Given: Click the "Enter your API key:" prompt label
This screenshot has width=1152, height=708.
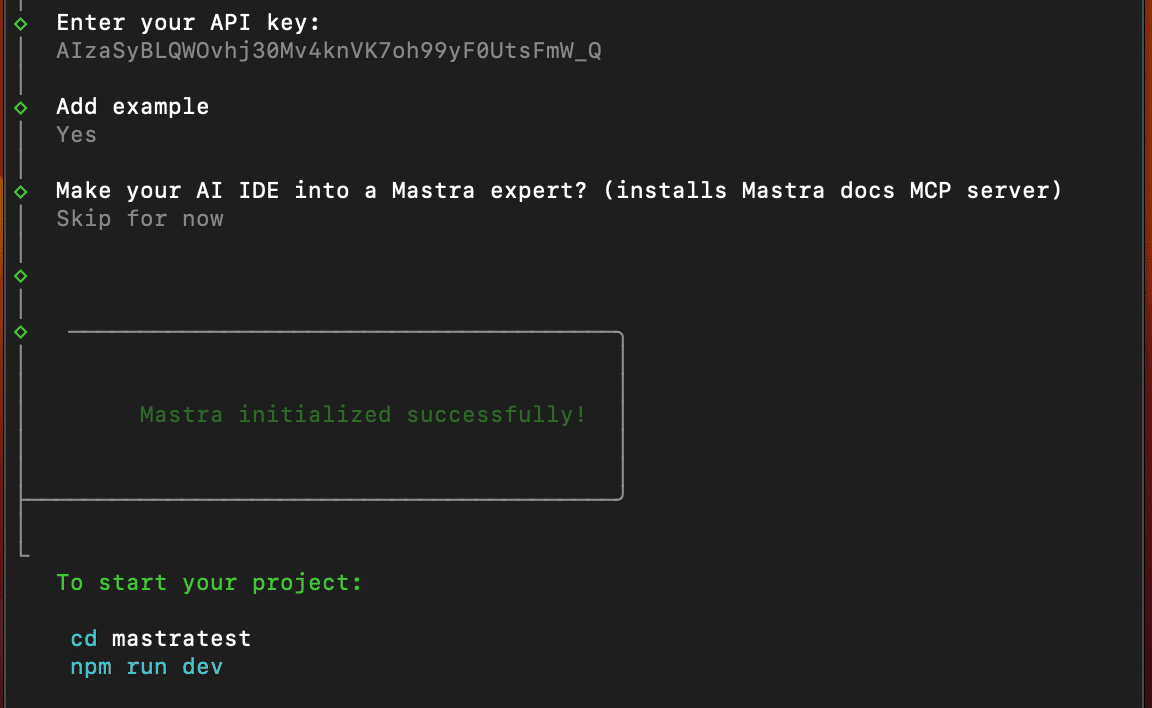Looking at the screenshot, I should 189,22.
